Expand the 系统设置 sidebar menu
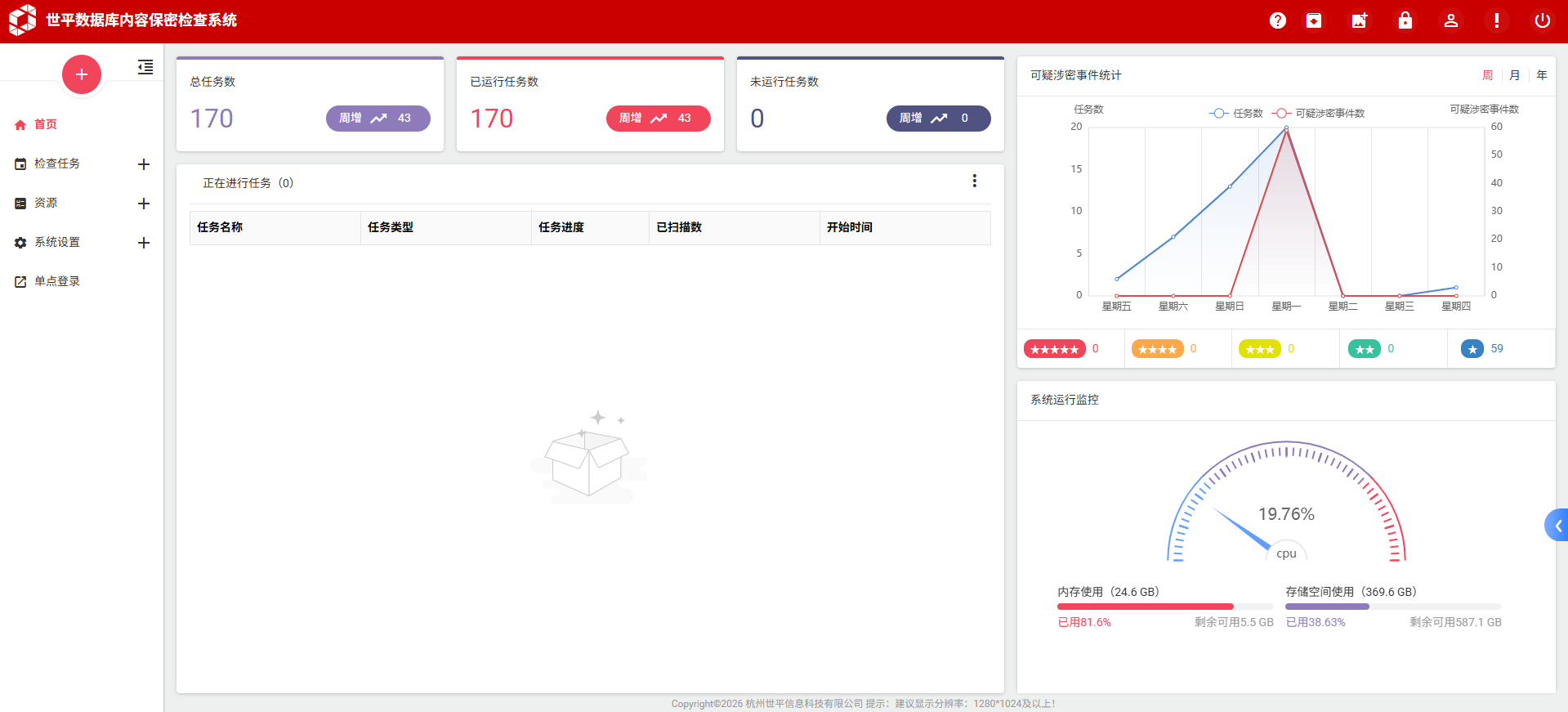This screenshot has height=712, width=1568. point(143,243)
